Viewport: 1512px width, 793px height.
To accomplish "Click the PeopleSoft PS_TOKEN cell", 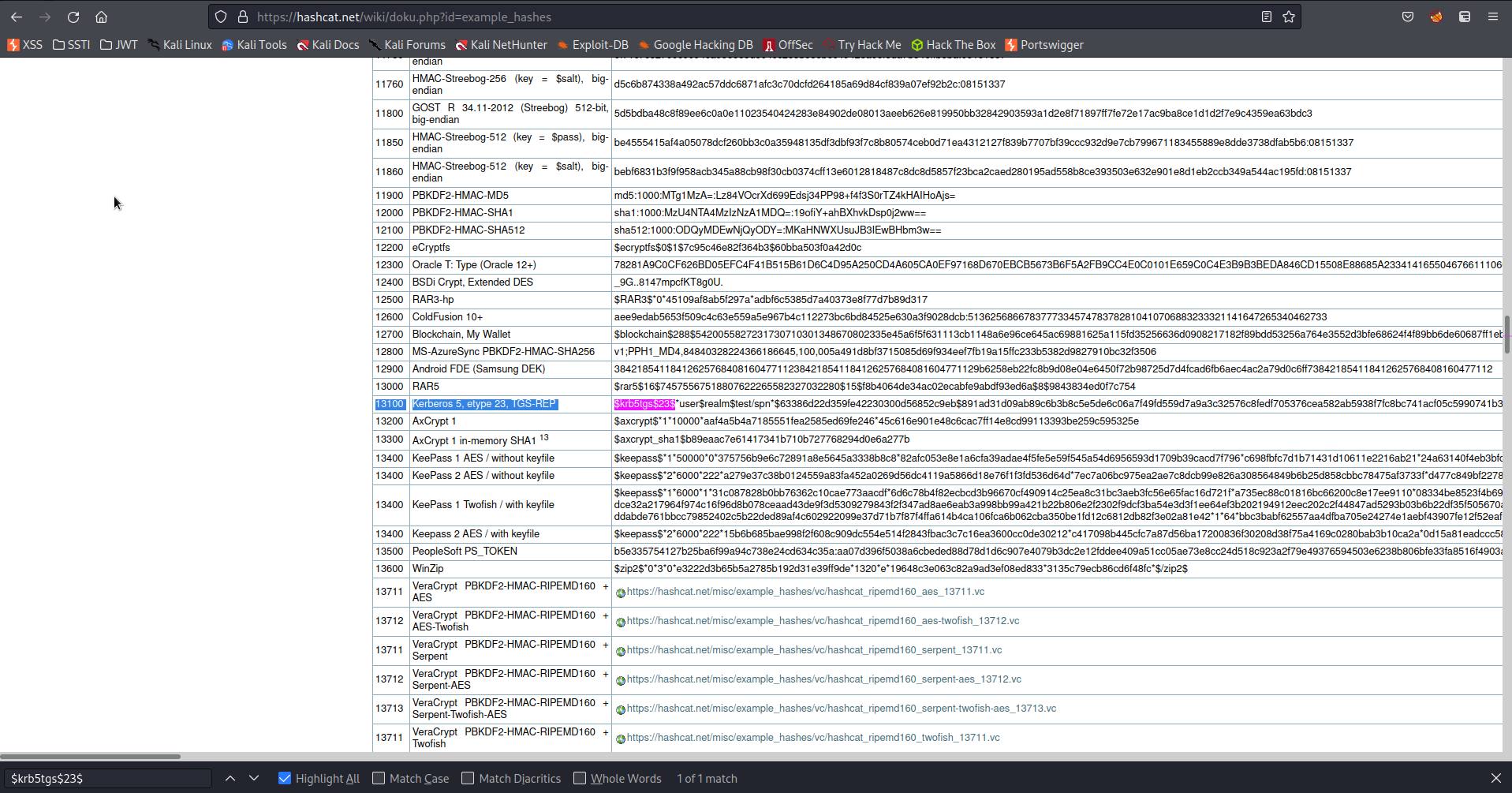I will pos(510,552).
